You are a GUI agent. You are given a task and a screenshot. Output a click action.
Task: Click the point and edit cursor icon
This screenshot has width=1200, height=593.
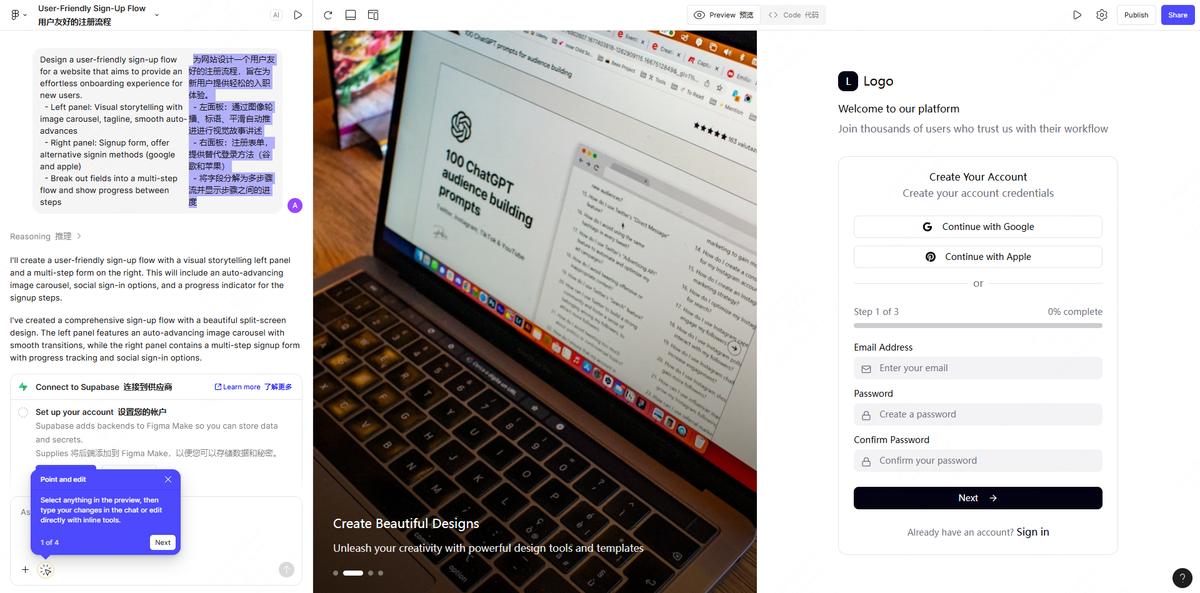(x=46, y=570)
